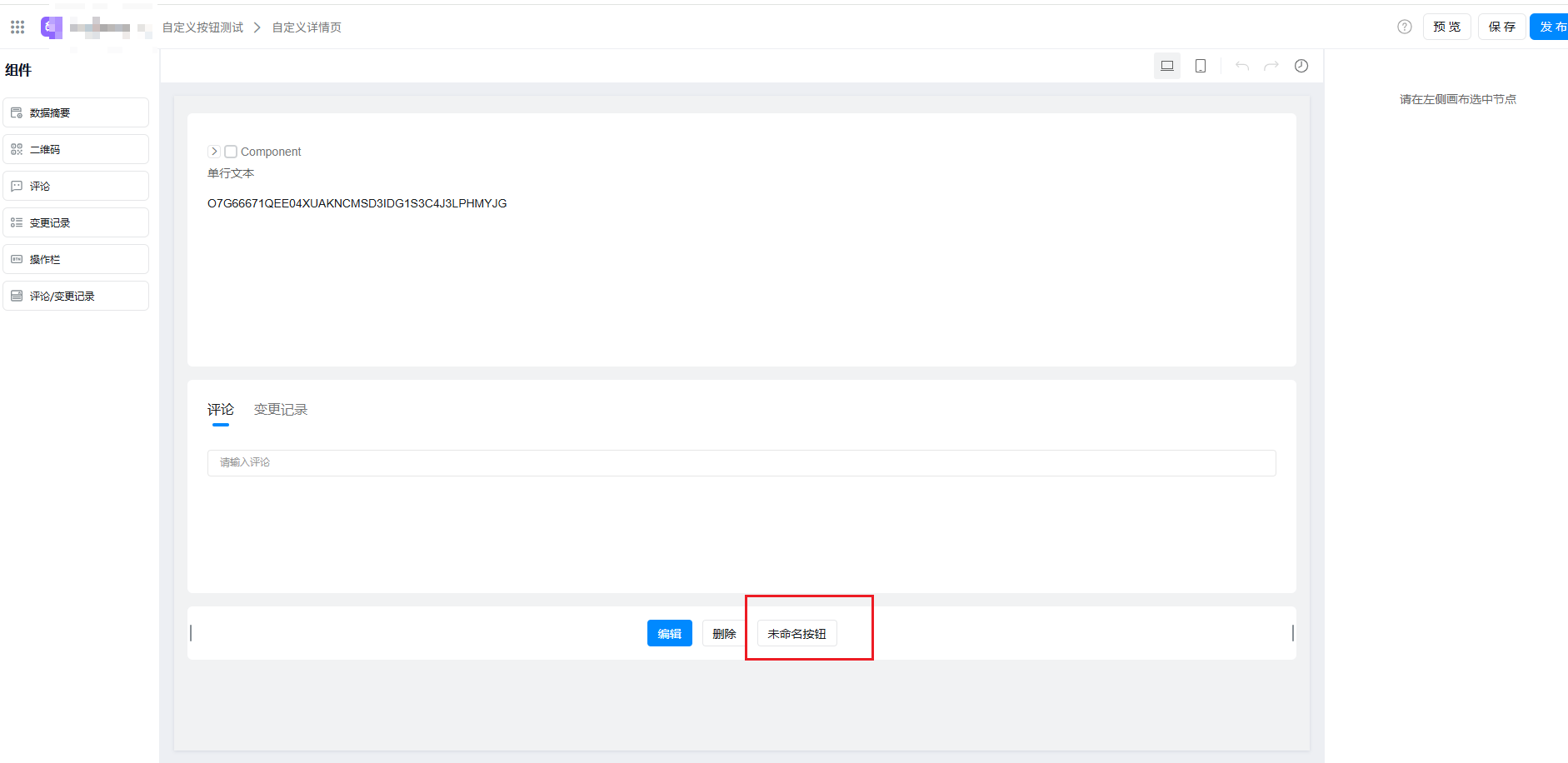
Task: Click the blue 编辑 button
Action: pyautogui.click(x=670, y=634)
